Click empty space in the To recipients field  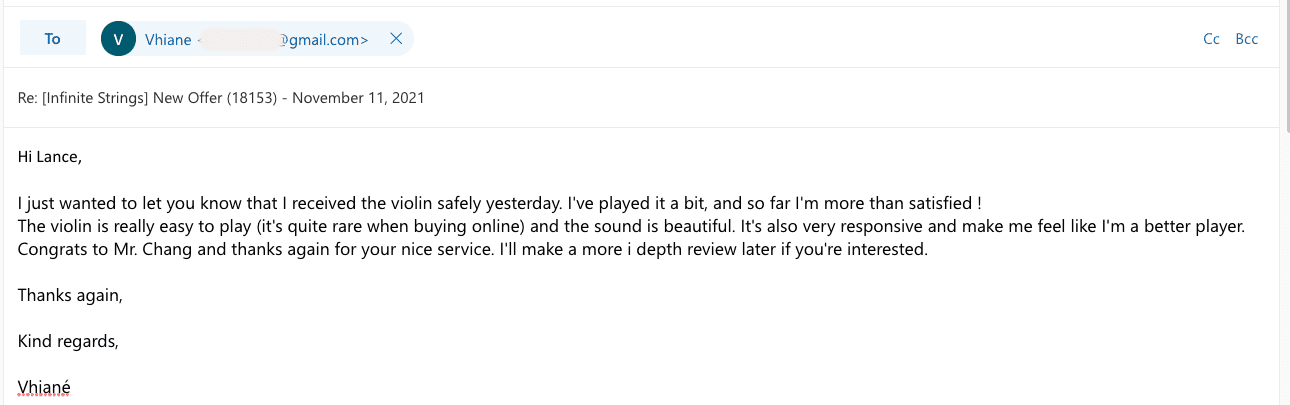tap(800, 39)
